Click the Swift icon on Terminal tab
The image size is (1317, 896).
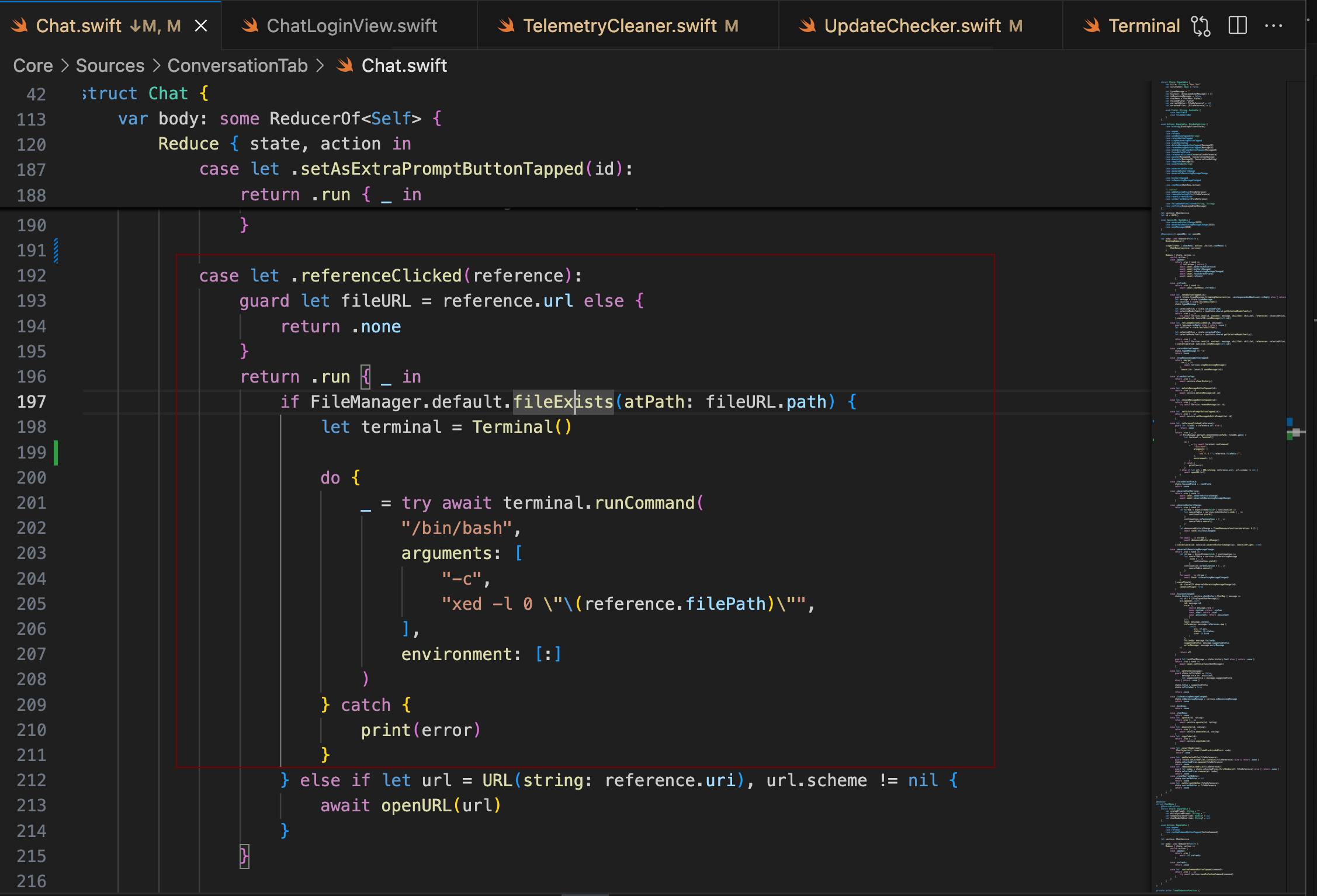(x=1091, y=26)
